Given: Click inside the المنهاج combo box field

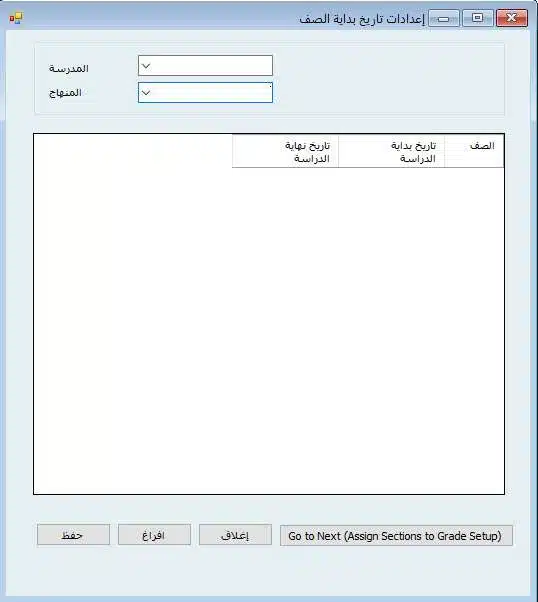Looking at the screenshot, I should pyautogui.click(x=205, y=92).
